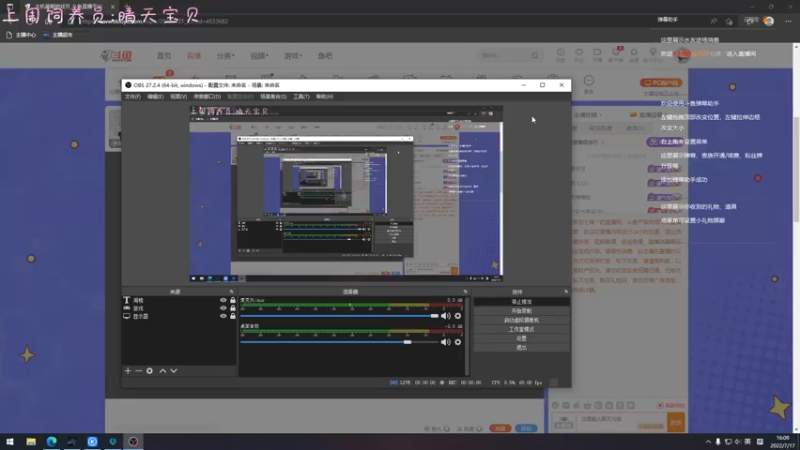Screen dimensions: 800x450
Task: Open OBS 设置 settings button
Action: click(521, 338)
